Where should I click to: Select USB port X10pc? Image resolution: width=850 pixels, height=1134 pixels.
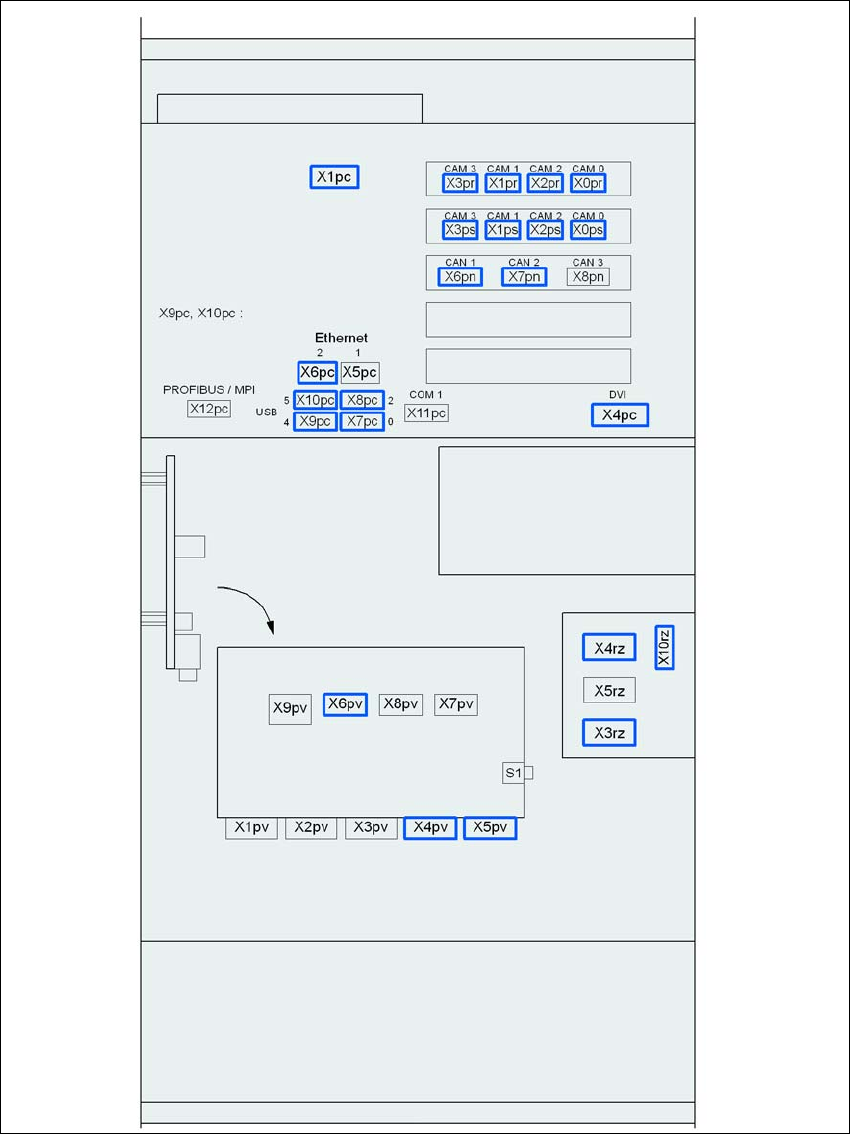point(315,400)
